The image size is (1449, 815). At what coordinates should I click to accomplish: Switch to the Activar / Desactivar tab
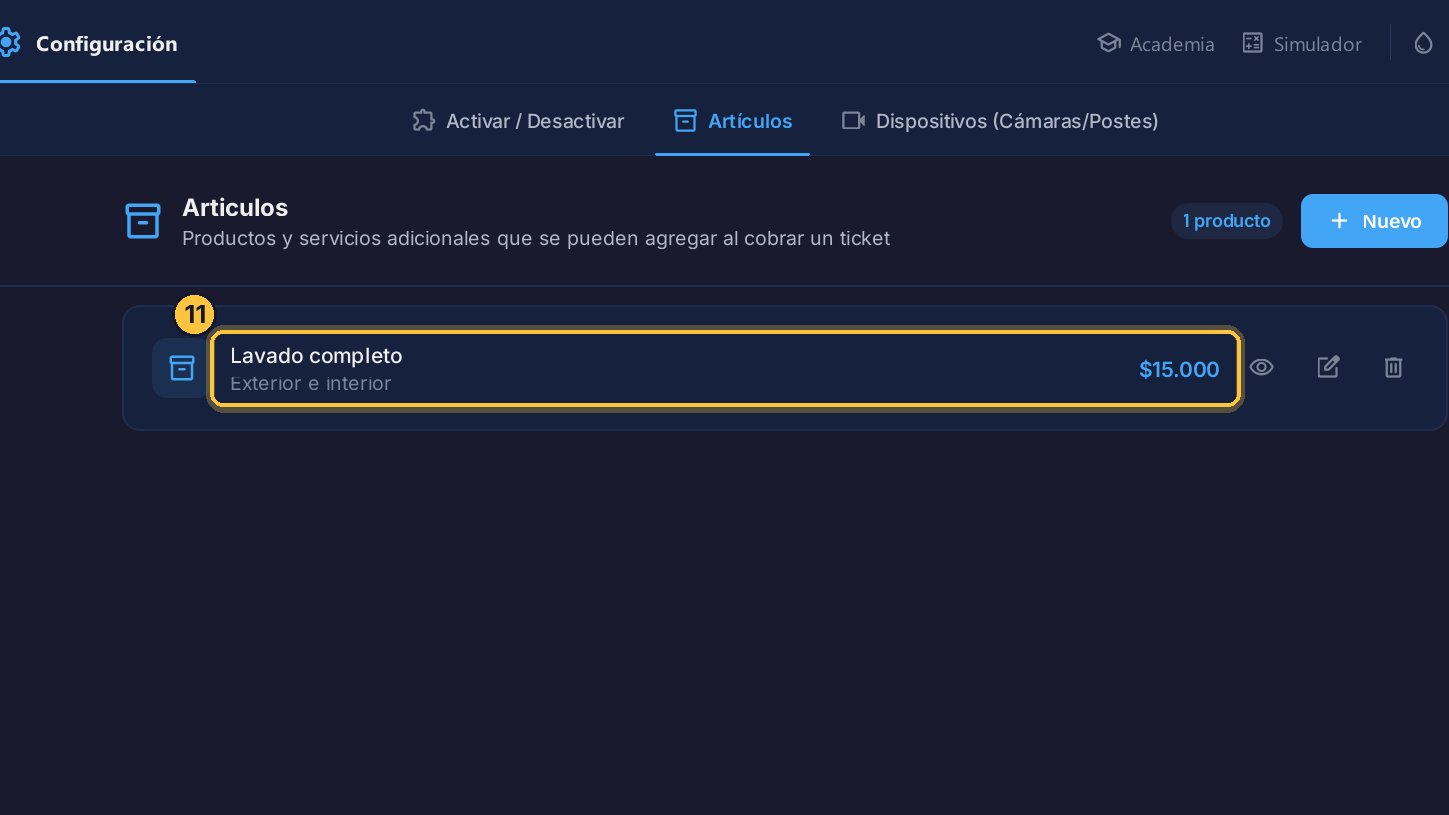click(x=518, y=121)
